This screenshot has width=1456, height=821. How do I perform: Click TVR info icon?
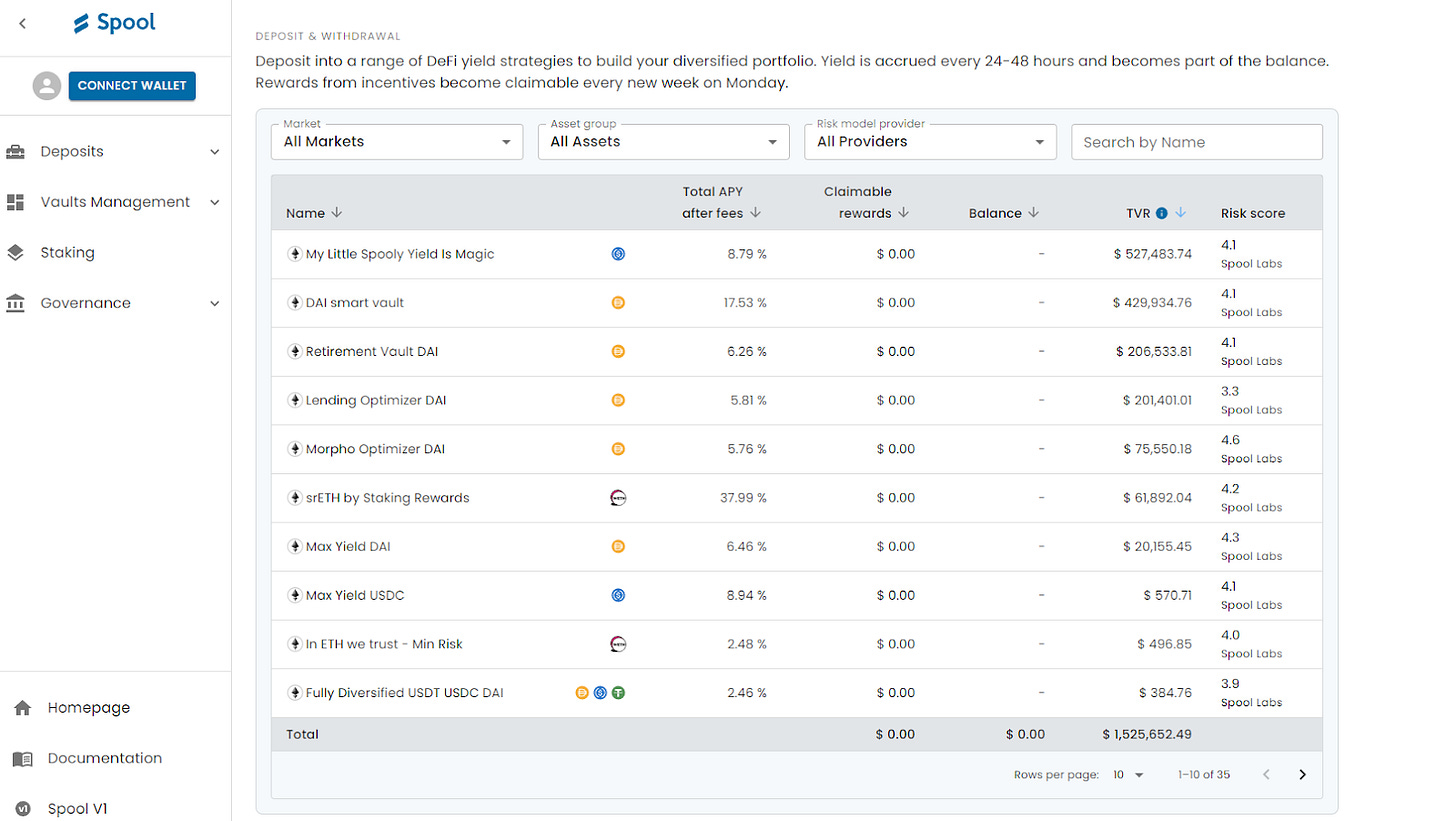point(1161,213)
